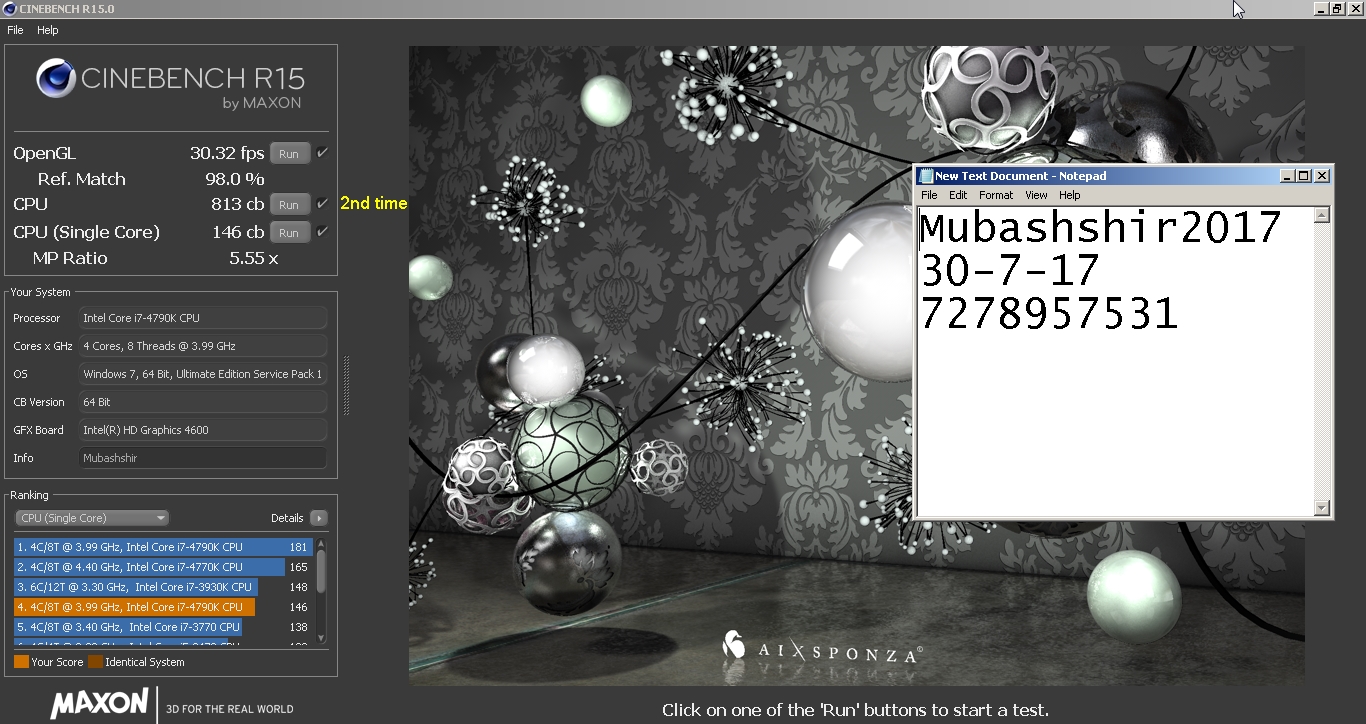Image resolution: width=1366 pixels, height=724 pixels.
Task: Click the ranking Details arrow button
Action: [319, 518]
